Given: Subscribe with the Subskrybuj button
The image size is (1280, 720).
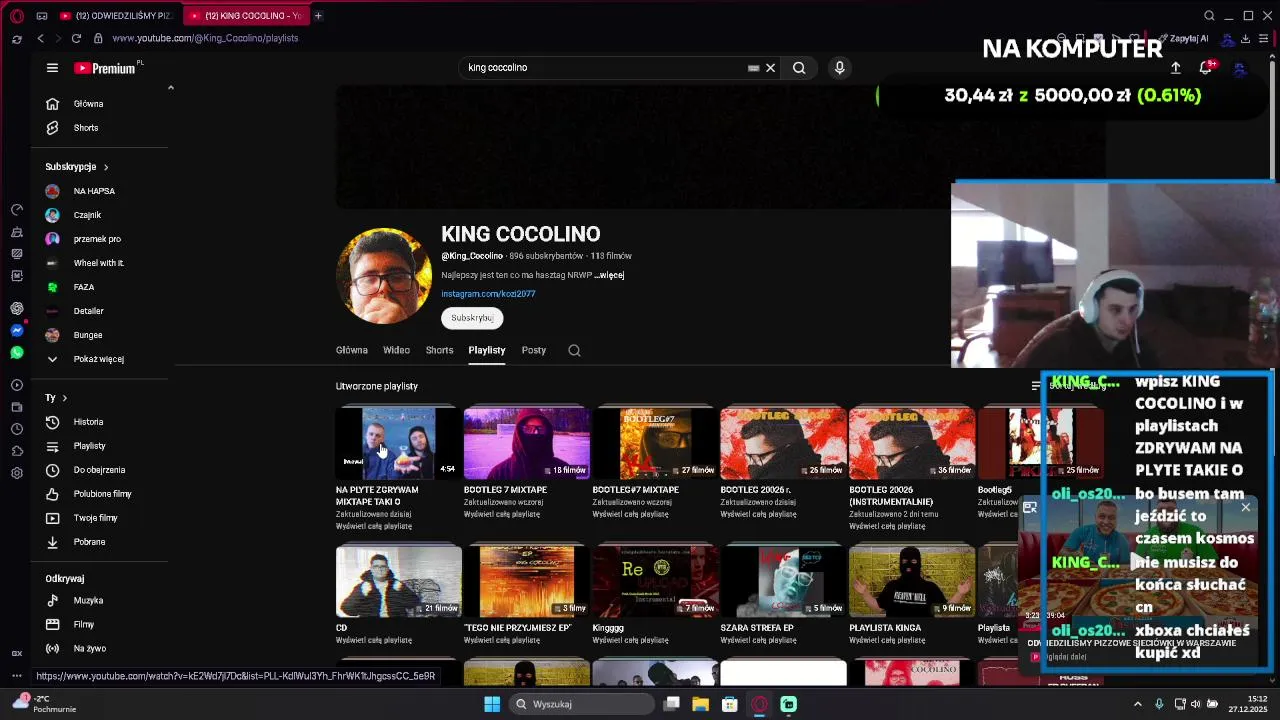Looking at the screenshot, I should coord(472,318).
